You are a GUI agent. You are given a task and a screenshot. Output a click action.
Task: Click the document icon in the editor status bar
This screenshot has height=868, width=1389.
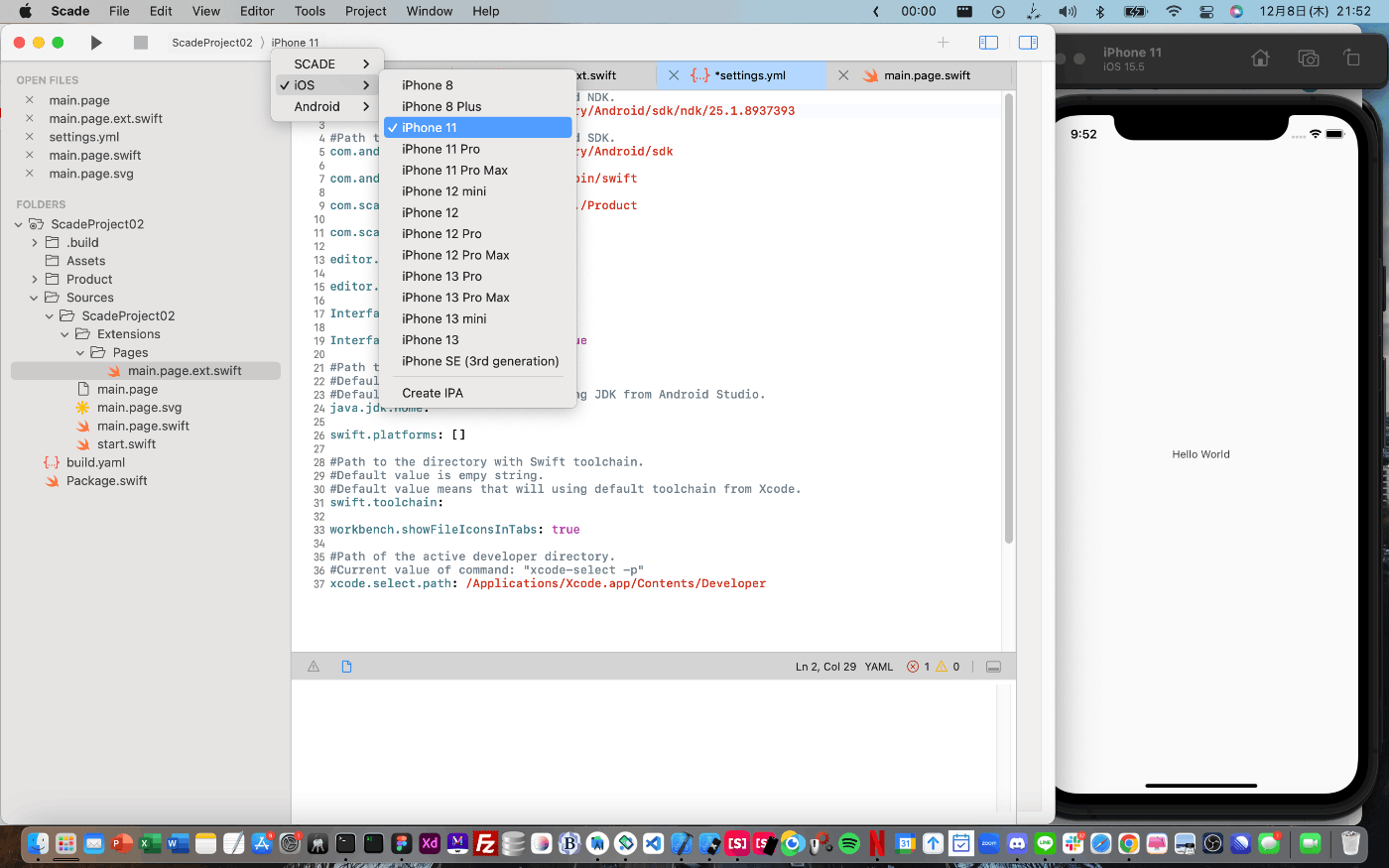(x=346, y=667)
